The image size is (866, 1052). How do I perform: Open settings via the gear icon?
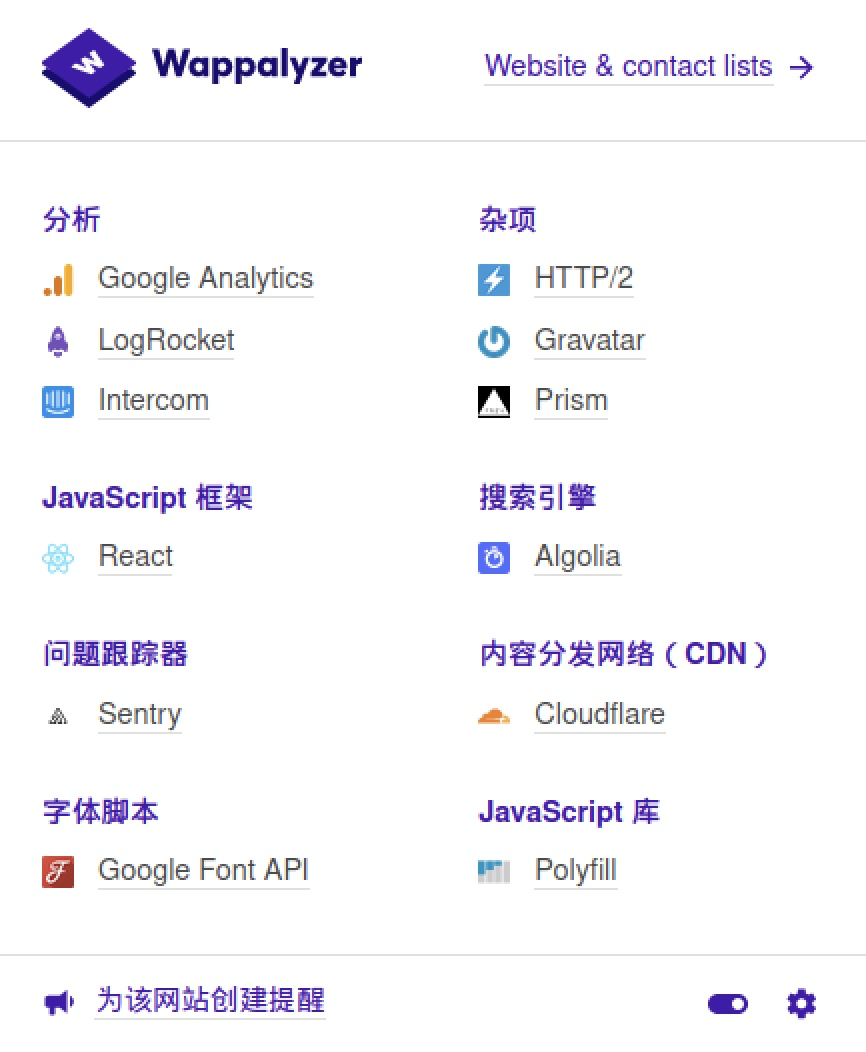coord(801,1004)
